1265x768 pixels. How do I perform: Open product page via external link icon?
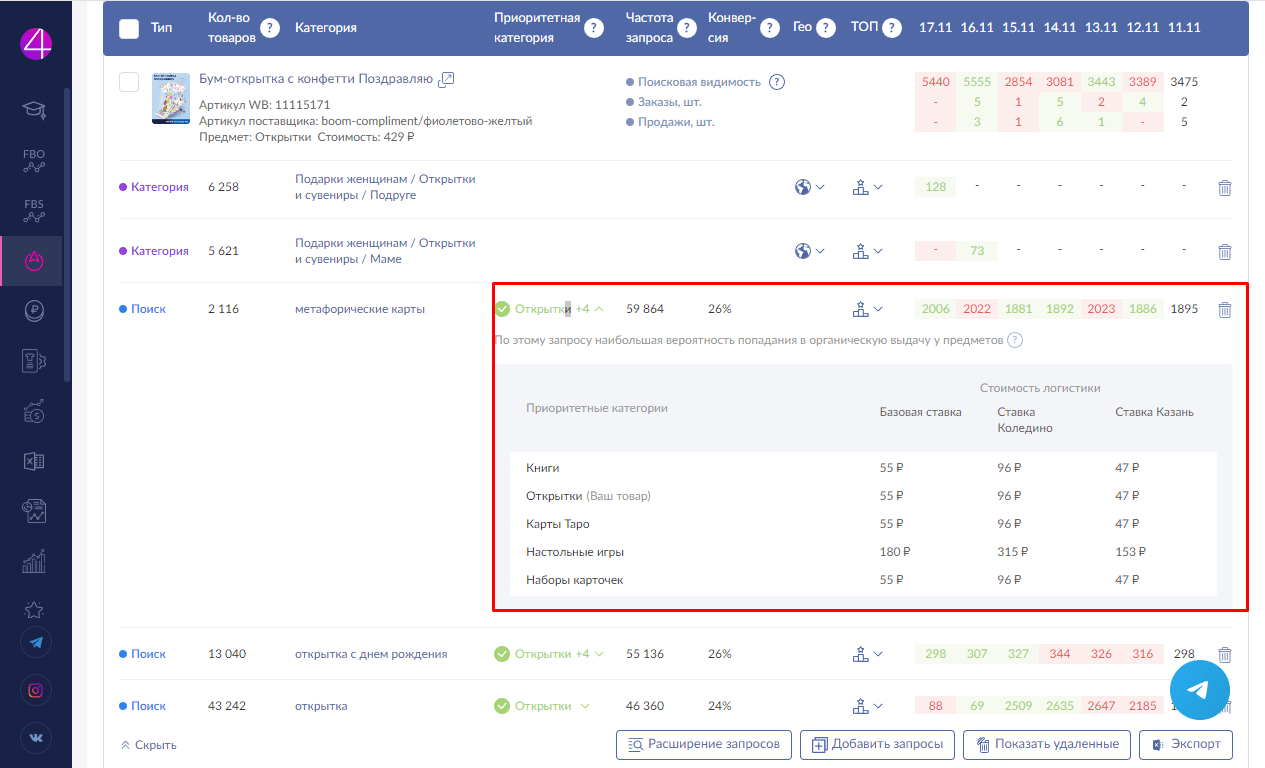click(x=447, y=79)
